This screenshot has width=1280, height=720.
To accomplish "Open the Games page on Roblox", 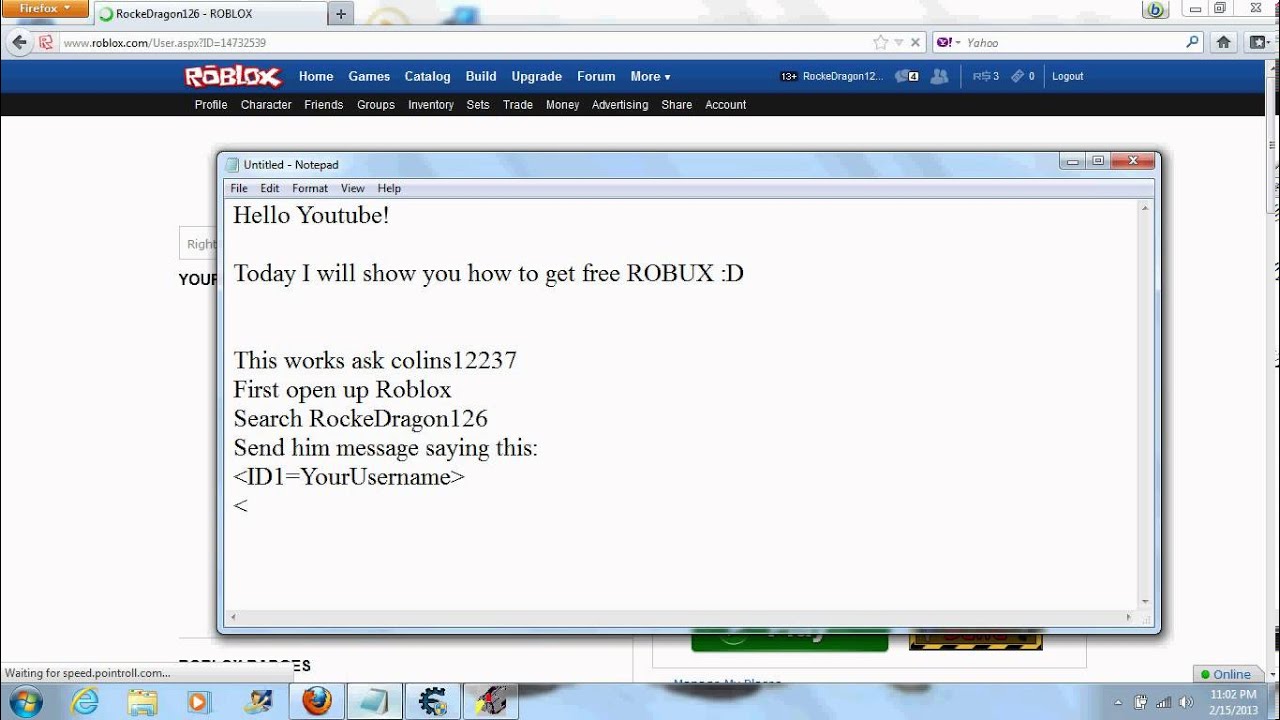I will tap(369, 77).
